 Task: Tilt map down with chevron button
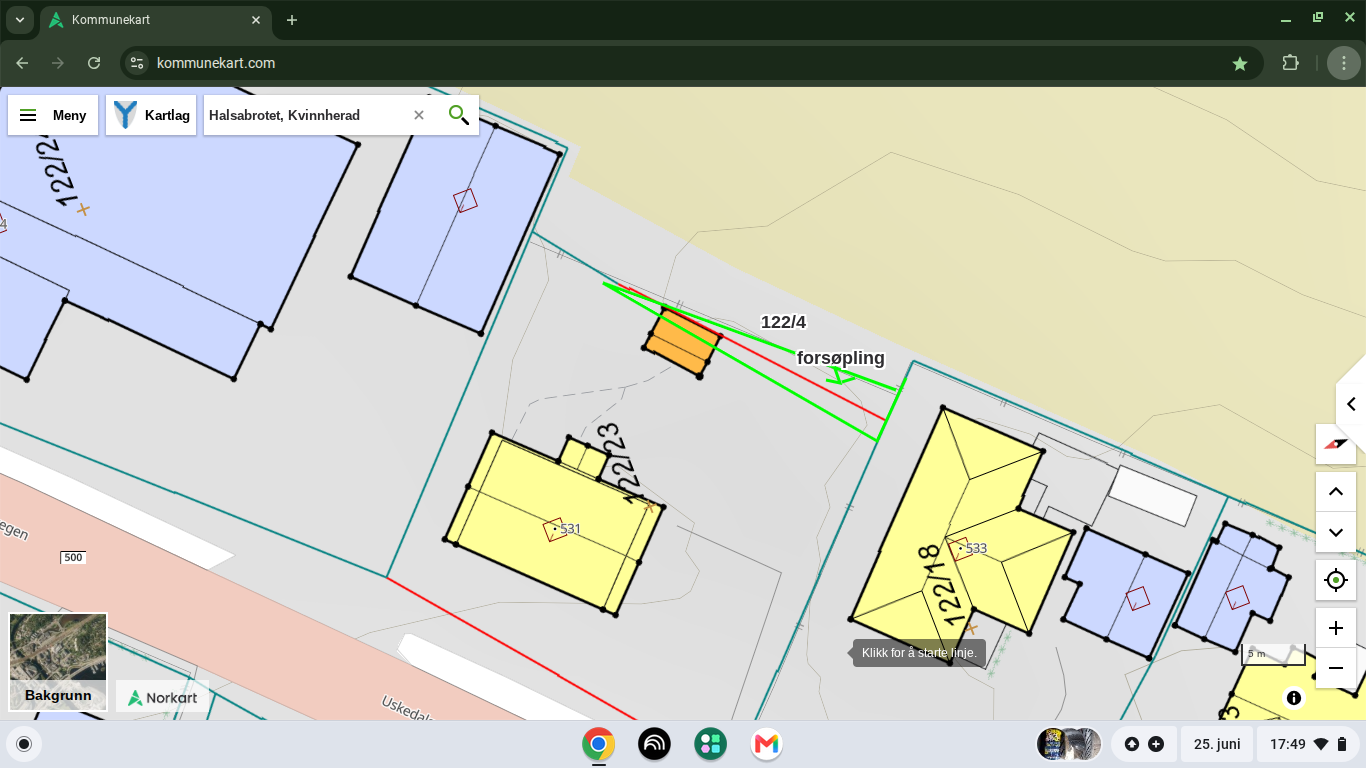(x=1336, y=532)
